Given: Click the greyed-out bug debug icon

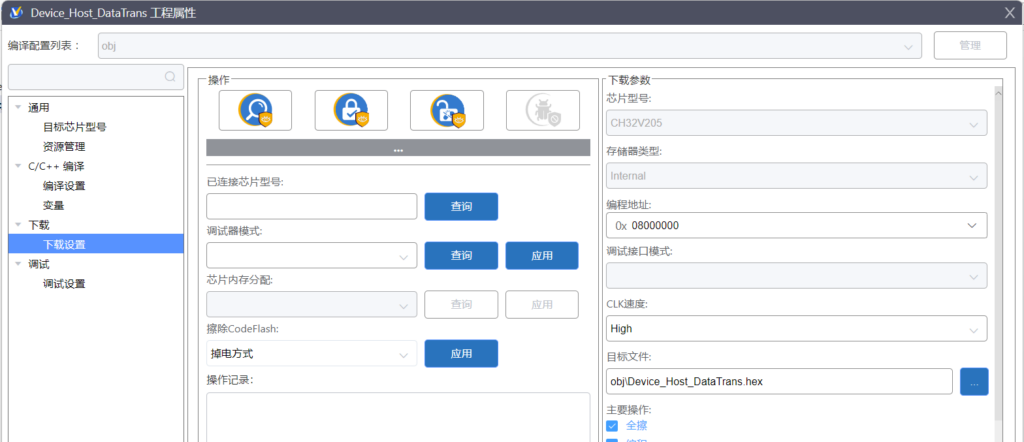Looking at the screenshot, I should point(543,110).
